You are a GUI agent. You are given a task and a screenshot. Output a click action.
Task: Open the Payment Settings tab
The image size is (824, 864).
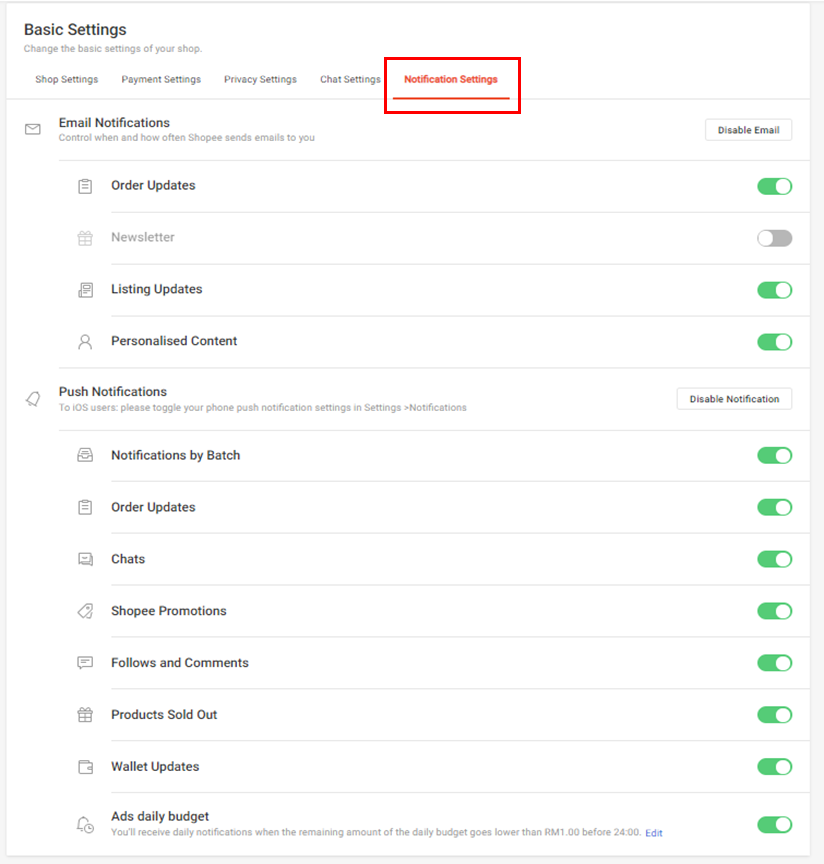coord(161,78)
